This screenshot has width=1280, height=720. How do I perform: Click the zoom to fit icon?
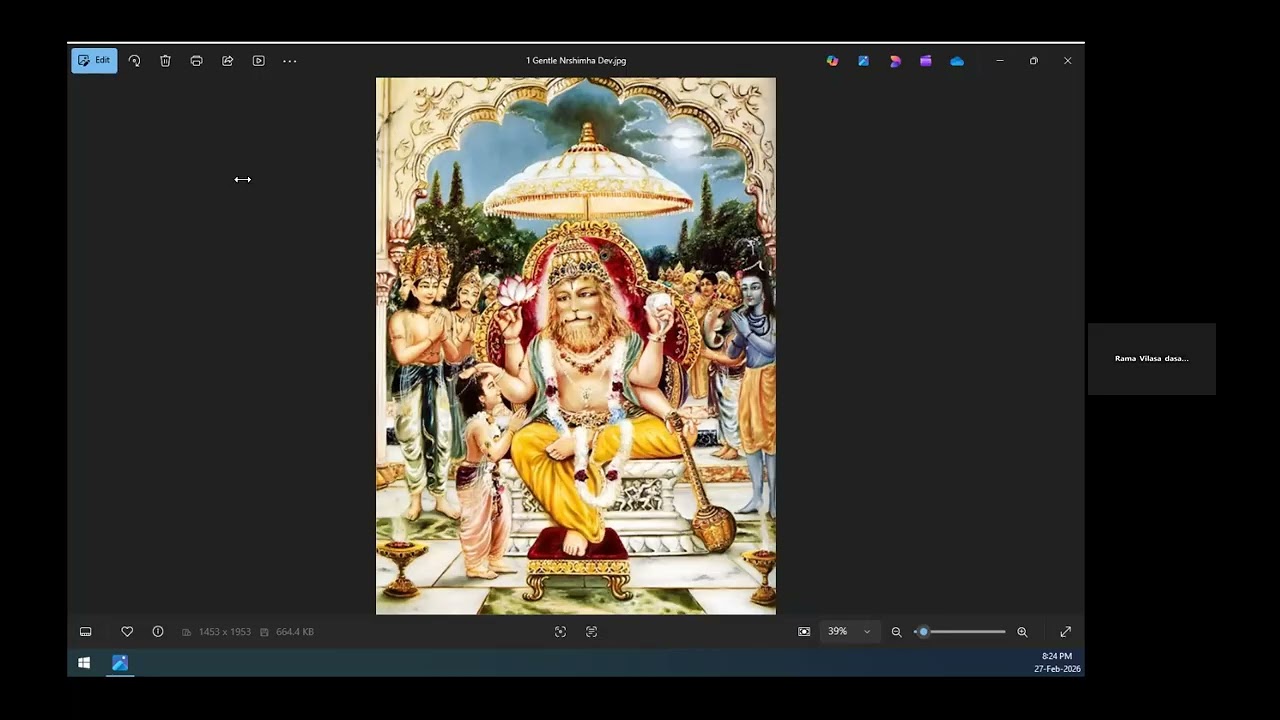804,632
